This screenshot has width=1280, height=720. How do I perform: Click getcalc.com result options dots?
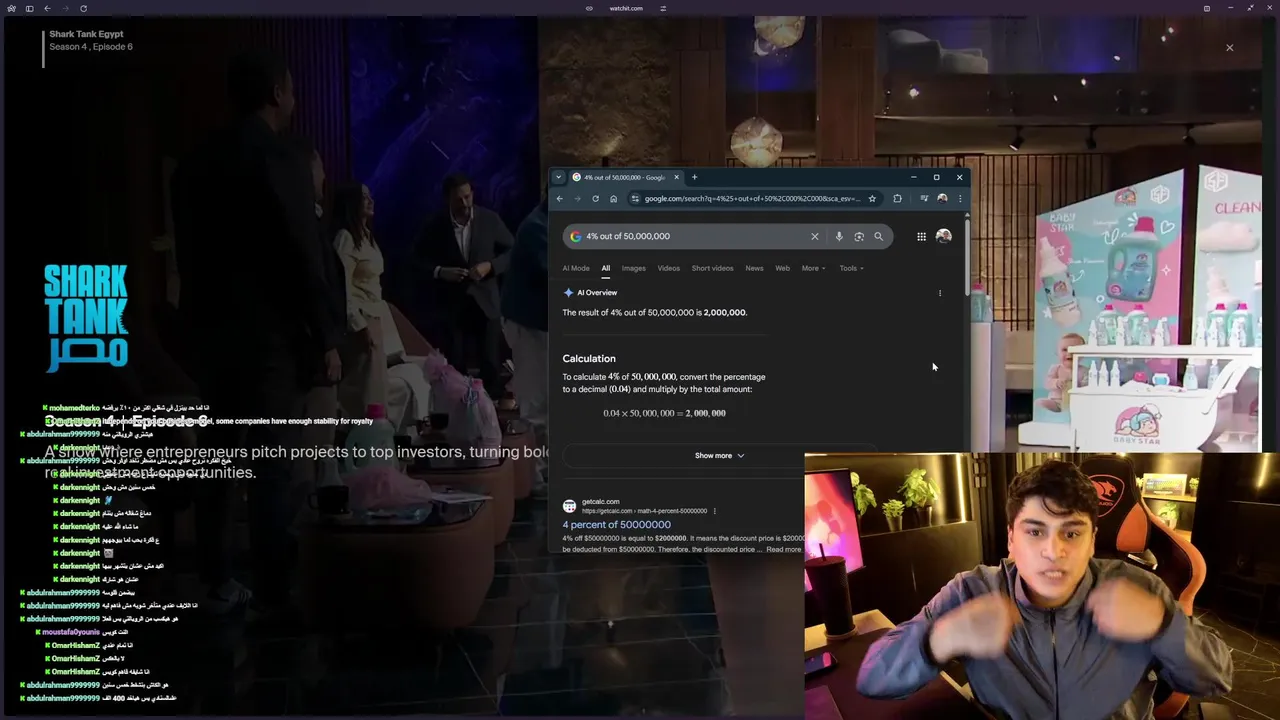click(x=714, y=511)
